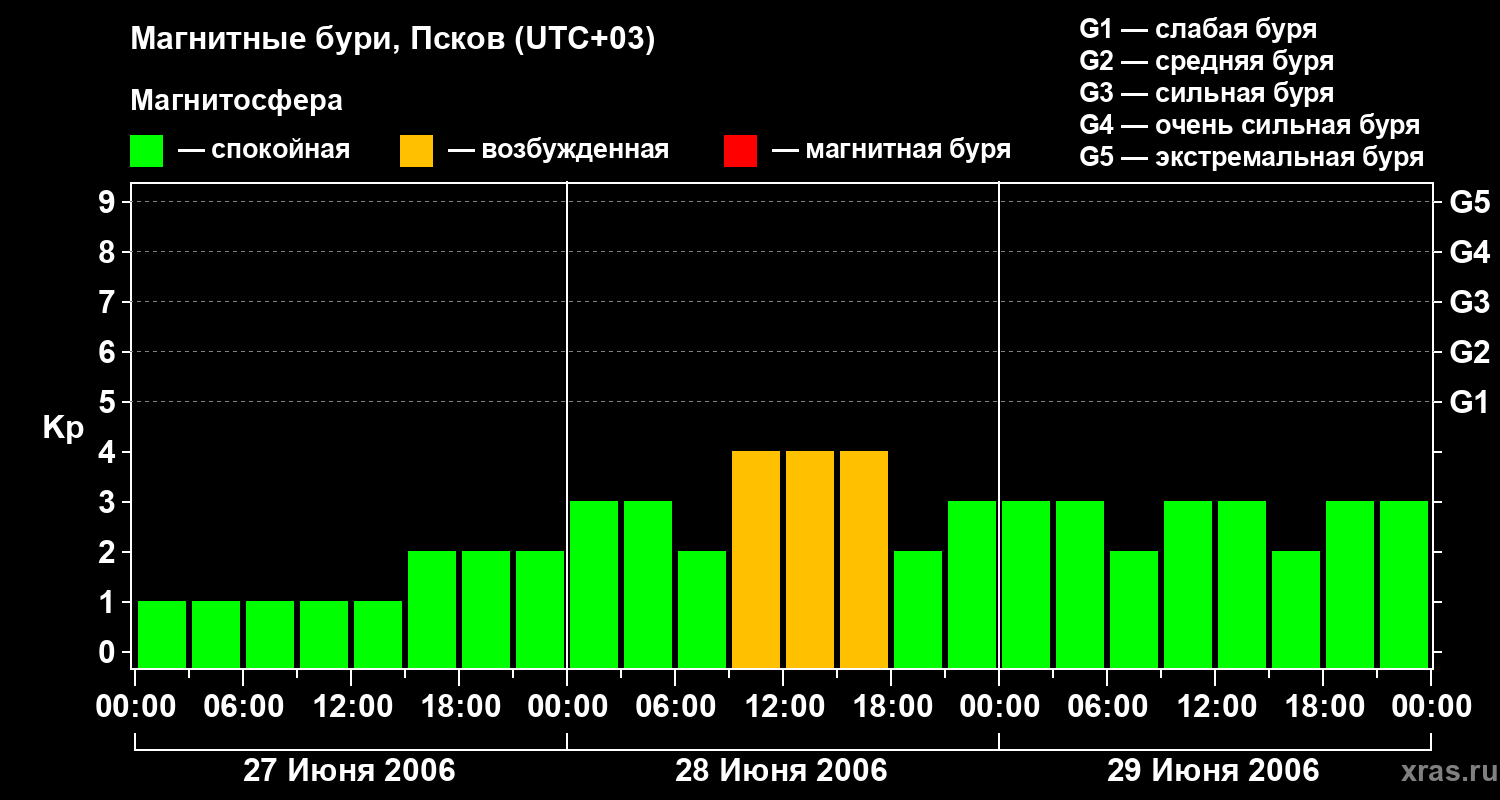Click the red 'магнитная буря' legend swatch
Image resolution: width=1500 pixels, height=800 pixels.
click(741, 151)
